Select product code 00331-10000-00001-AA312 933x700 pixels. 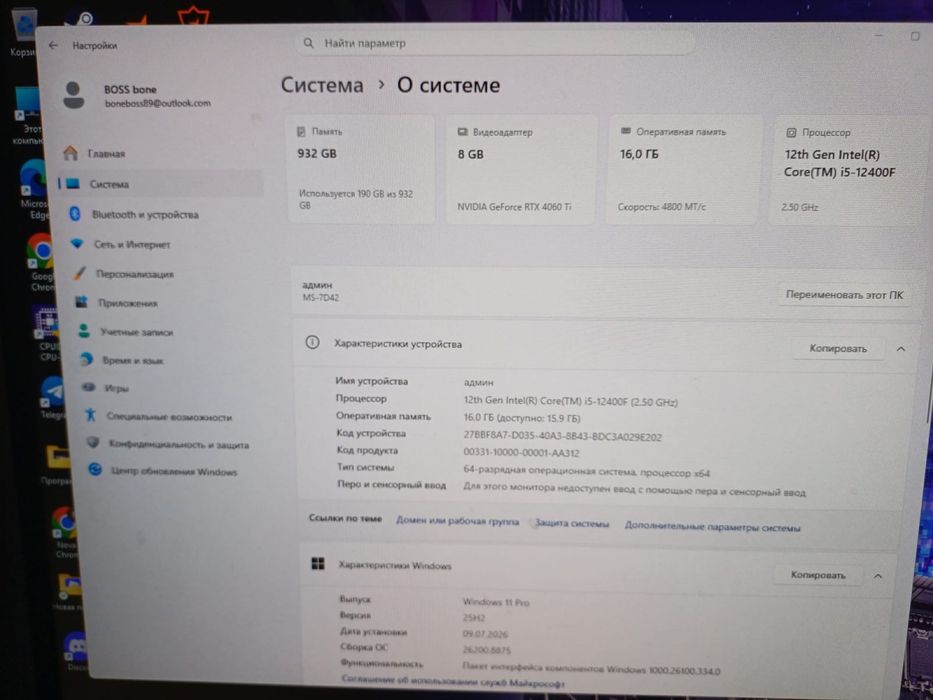[521, 452]
